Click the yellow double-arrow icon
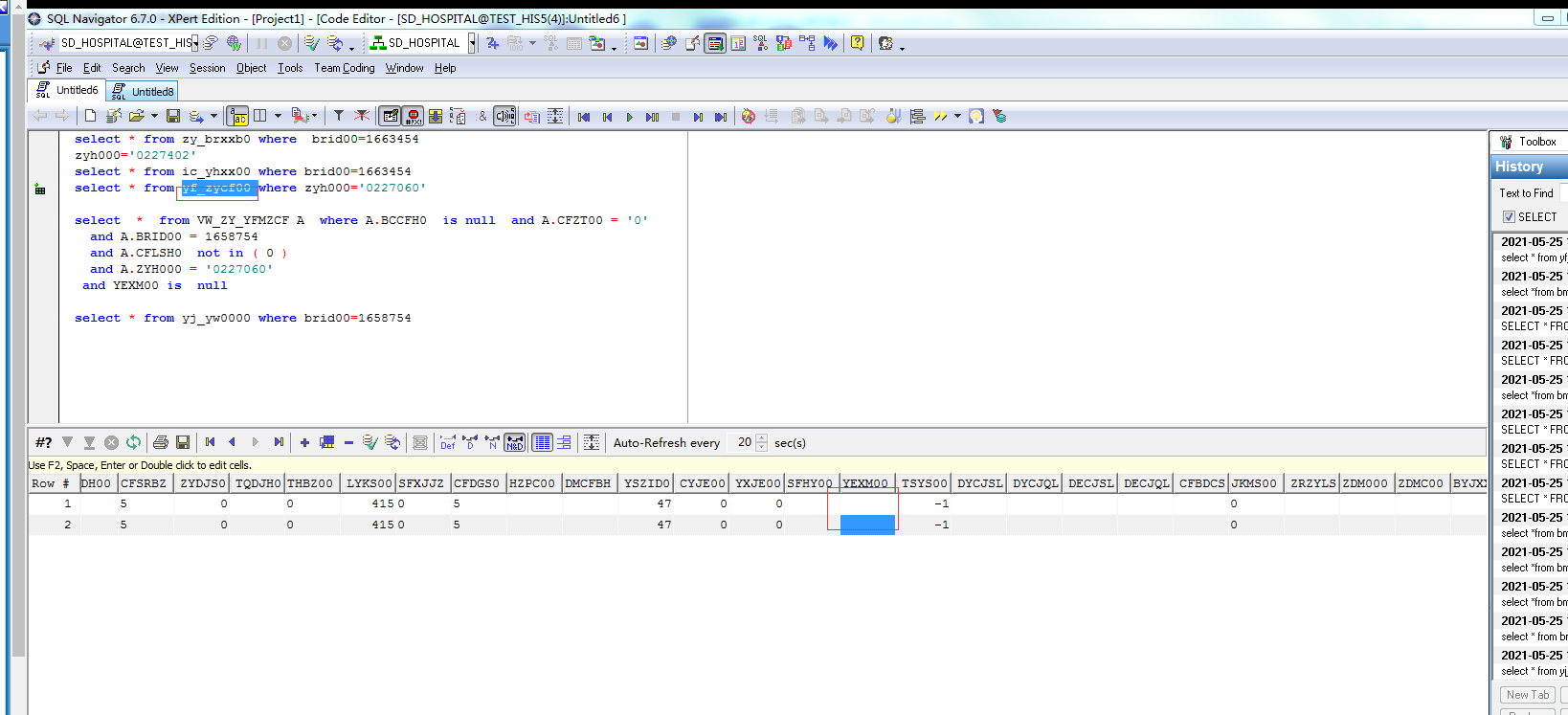 (940, 116)
